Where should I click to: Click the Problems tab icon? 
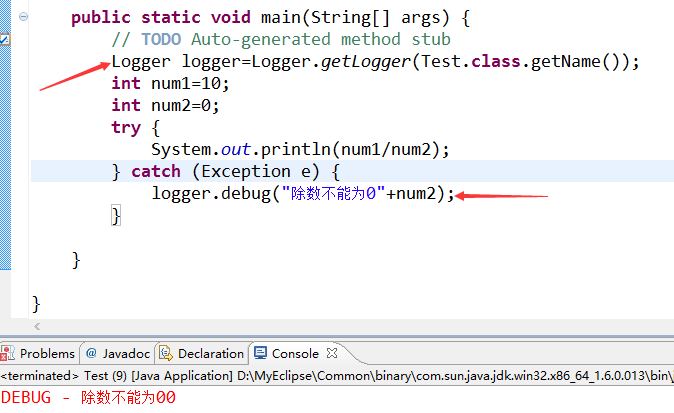[x=7, y=353]
